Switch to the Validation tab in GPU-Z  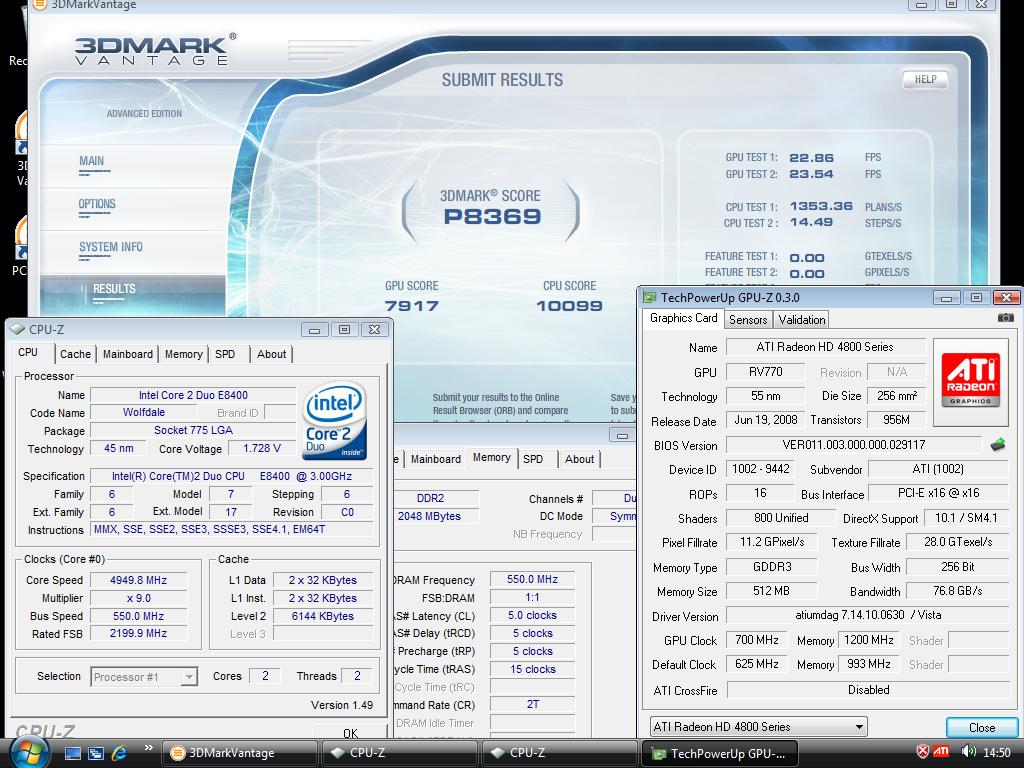(x=801, y=319)
